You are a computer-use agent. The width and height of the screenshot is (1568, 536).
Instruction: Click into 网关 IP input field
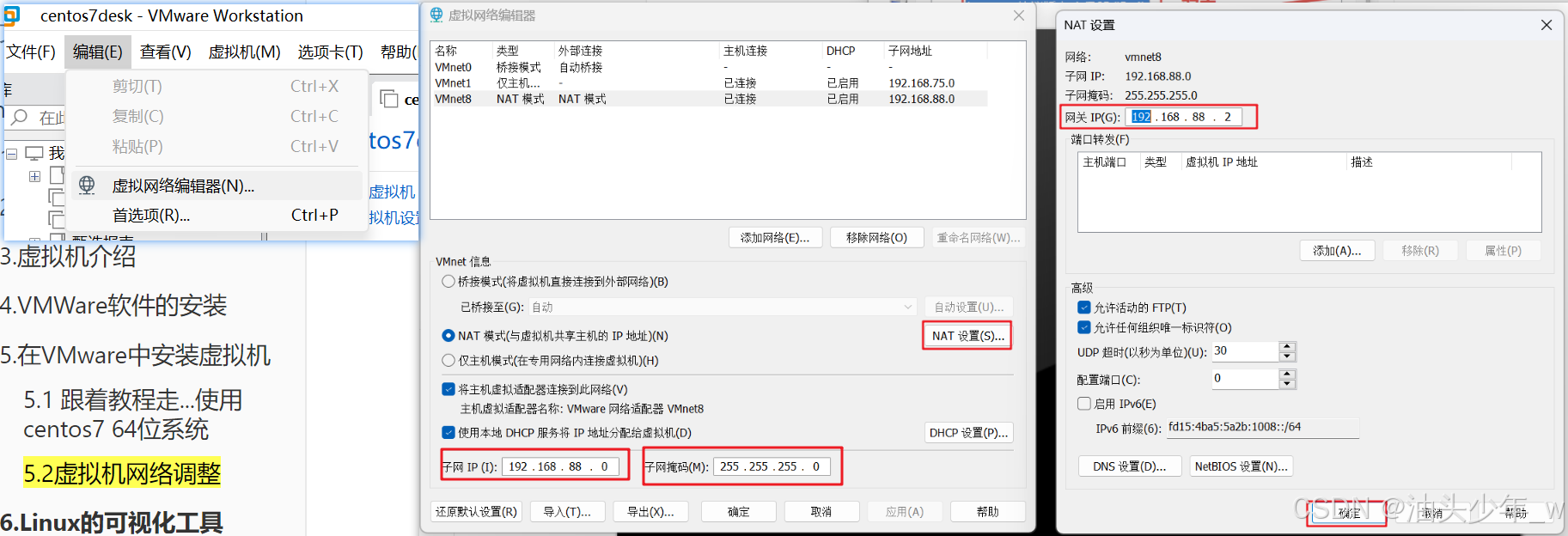[x=1183, y=117]
